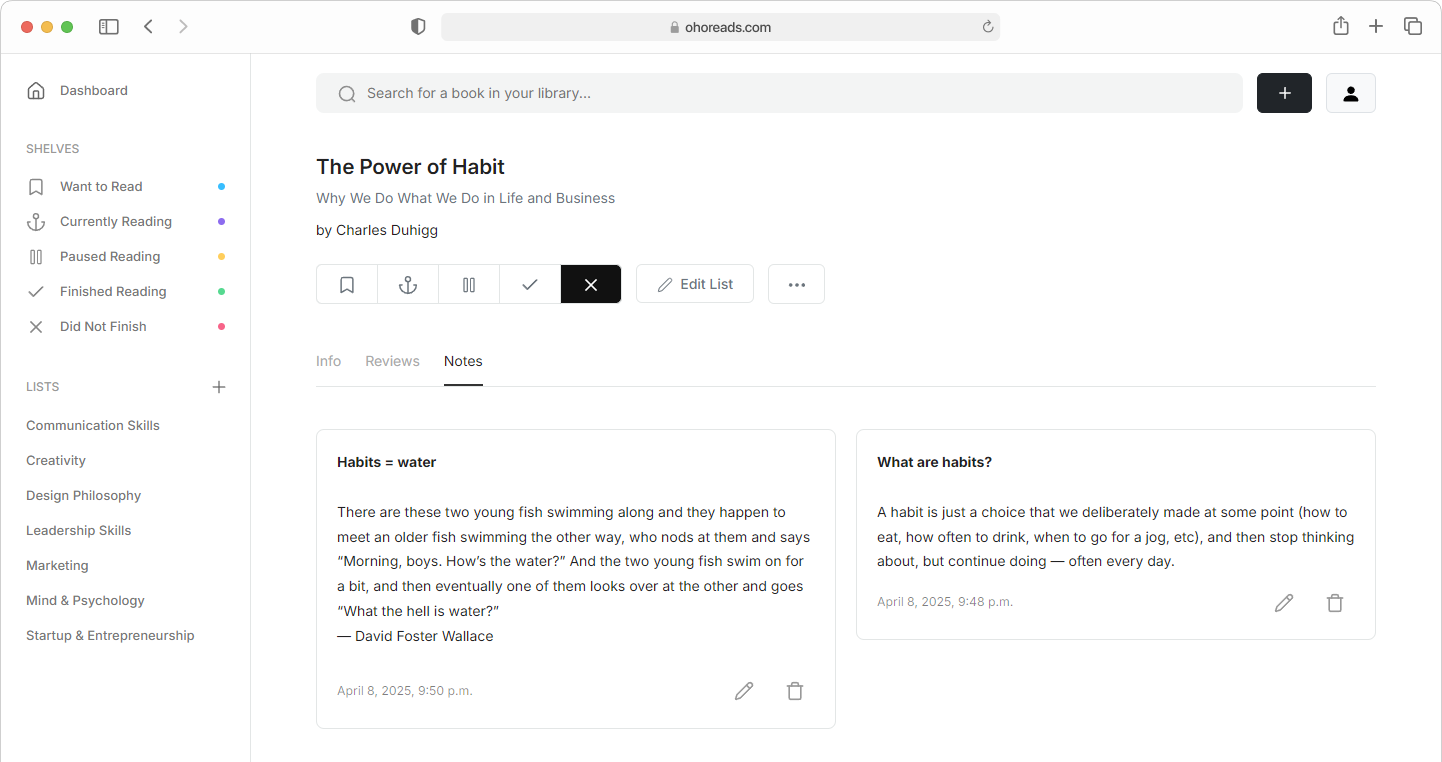Click the Did Not Finish X icon in sidebar
The image size is (1442, 762).
[36, 327]
